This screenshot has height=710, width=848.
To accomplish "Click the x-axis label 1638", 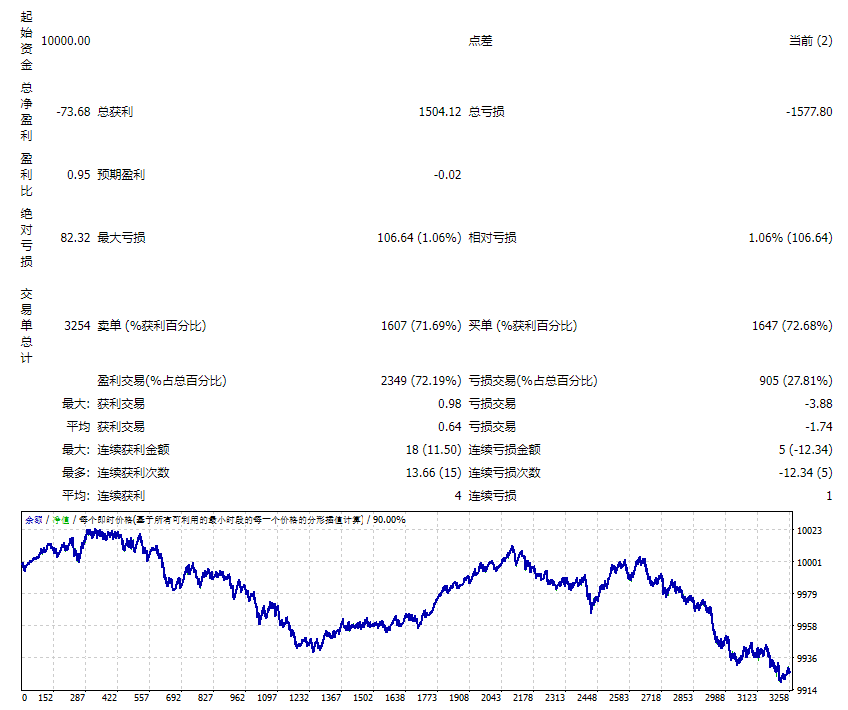I will tap(395, 698).
